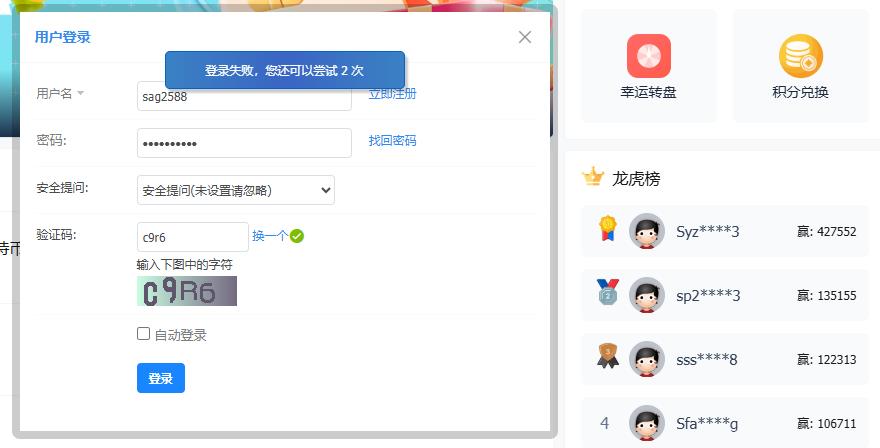Click into the password input field

point(244,143)
